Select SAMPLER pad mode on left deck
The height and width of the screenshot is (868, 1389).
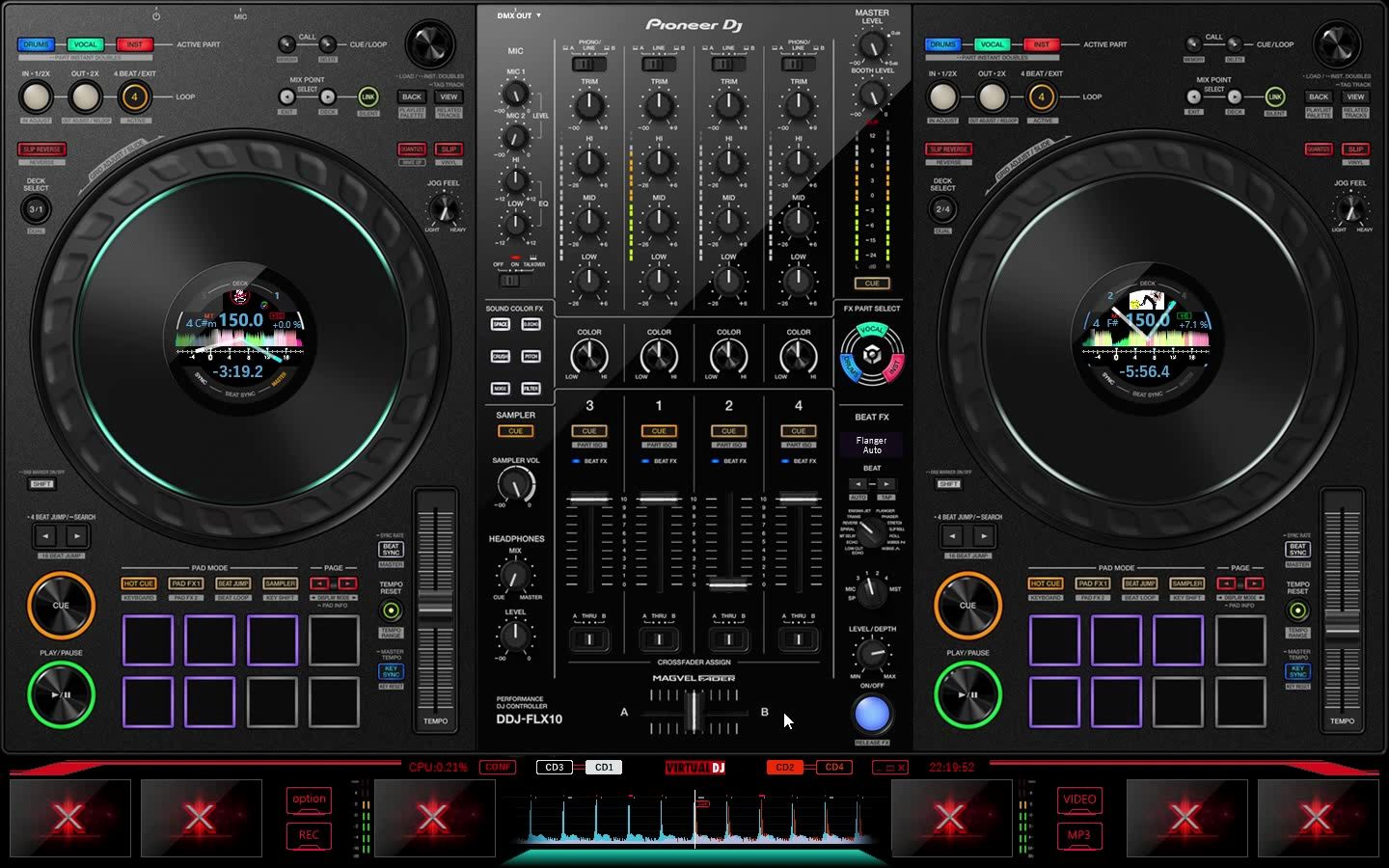(281, 583)
